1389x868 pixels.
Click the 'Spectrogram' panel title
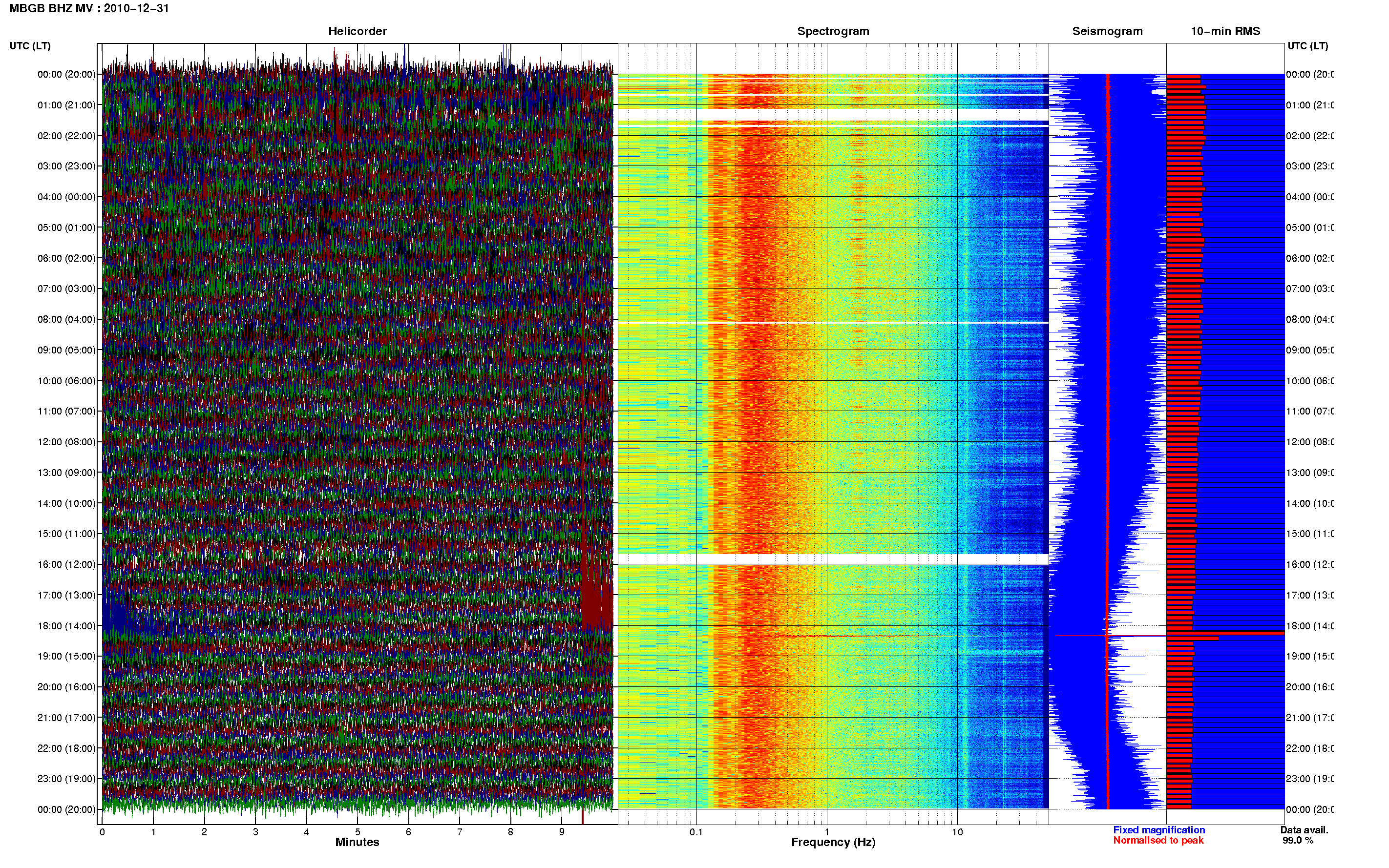coord(833,32)
